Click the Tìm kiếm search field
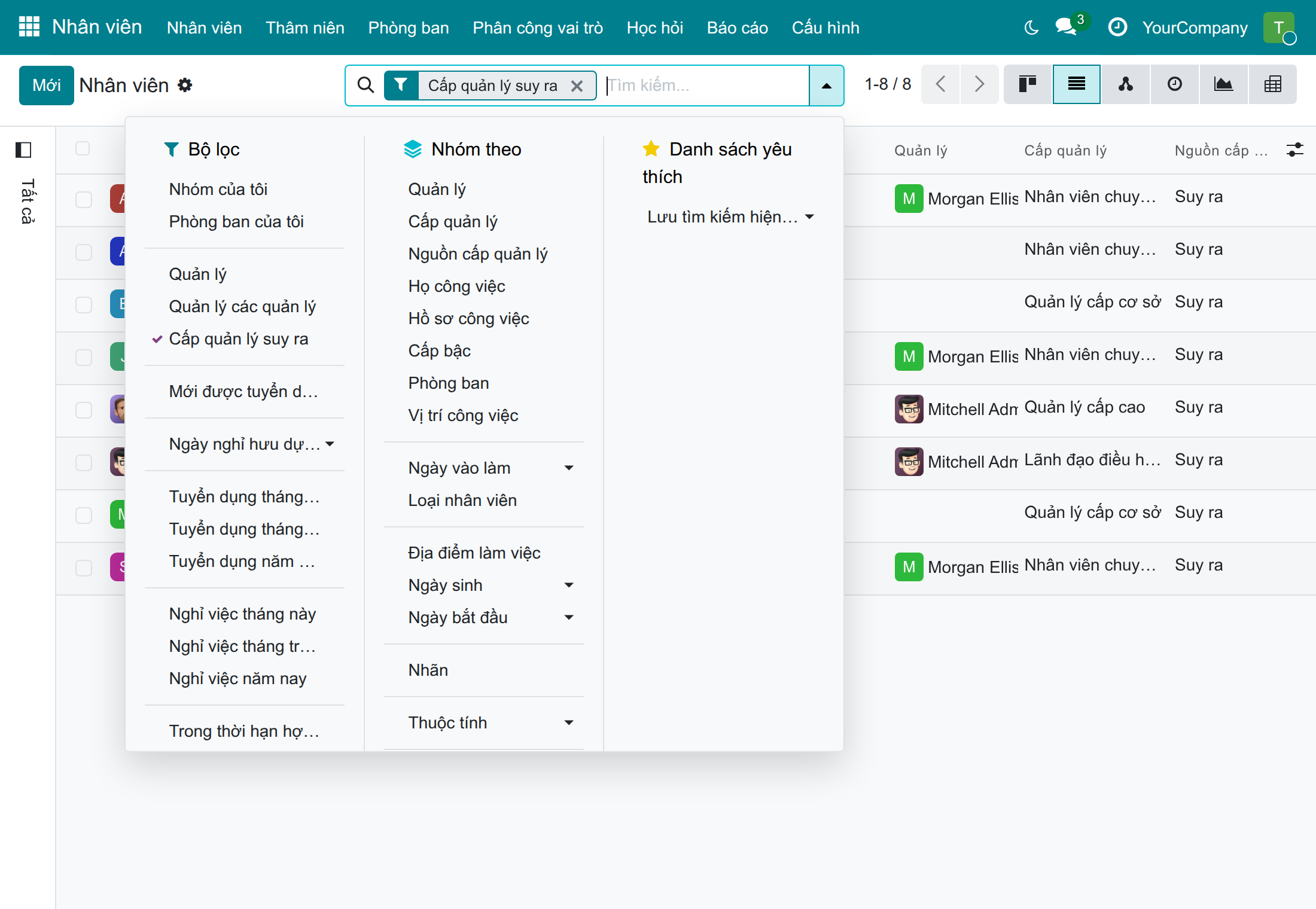The image size is (1316, 909). point(705,86)
